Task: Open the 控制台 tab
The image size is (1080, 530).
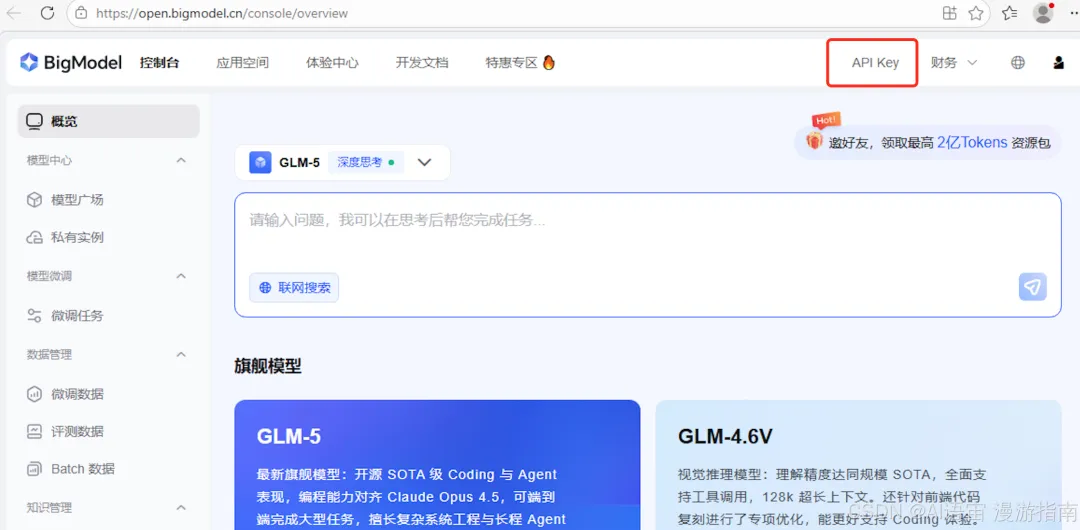Action: tap(159, 63)
